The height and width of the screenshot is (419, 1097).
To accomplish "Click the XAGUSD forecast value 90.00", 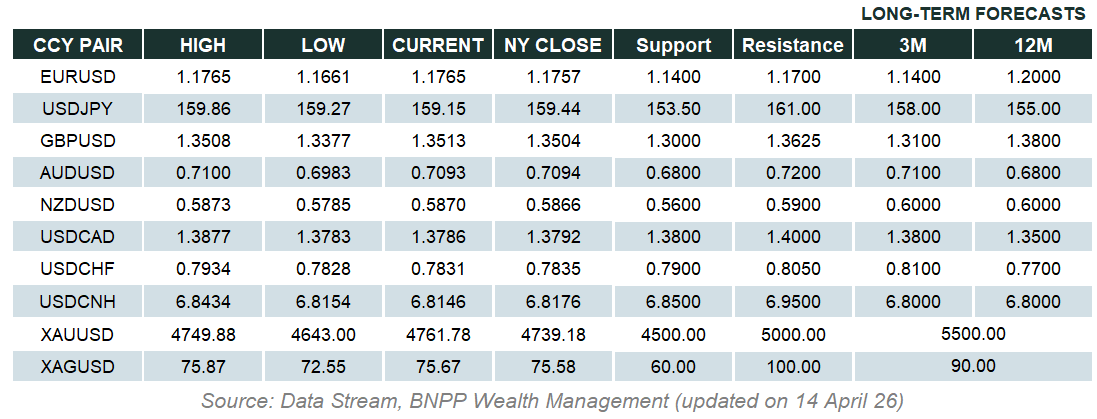I will coord(973,366).
